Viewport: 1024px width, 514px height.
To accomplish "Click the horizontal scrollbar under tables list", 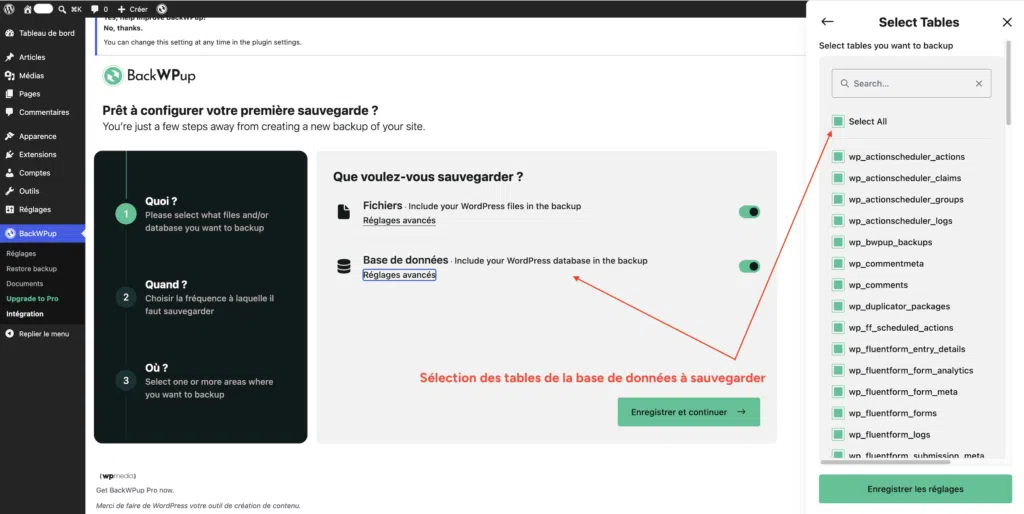I will (x=885, y=462).
